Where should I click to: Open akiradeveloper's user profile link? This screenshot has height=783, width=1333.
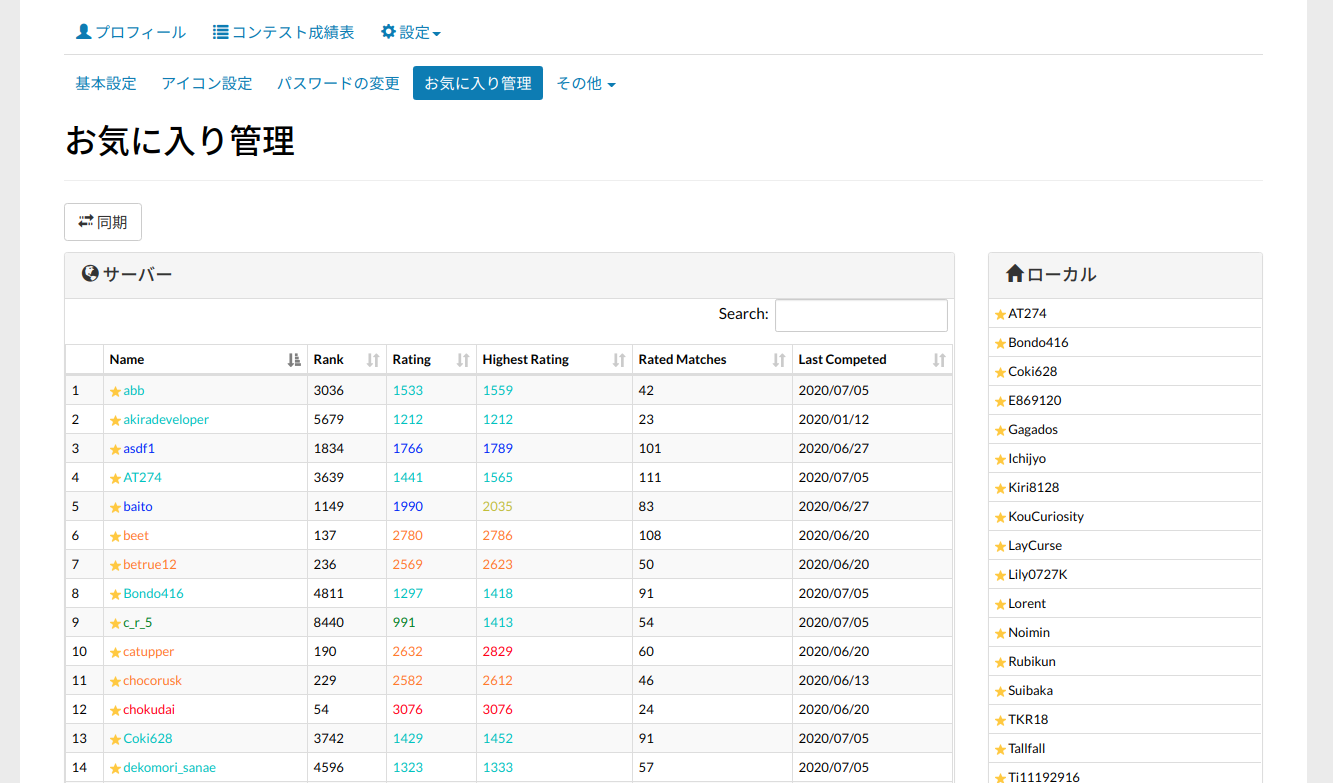(x=166, y=420)
